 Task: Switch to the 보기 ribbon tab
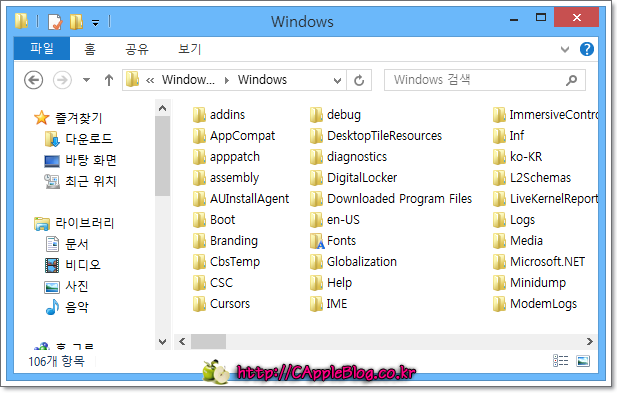coord(190,49)
